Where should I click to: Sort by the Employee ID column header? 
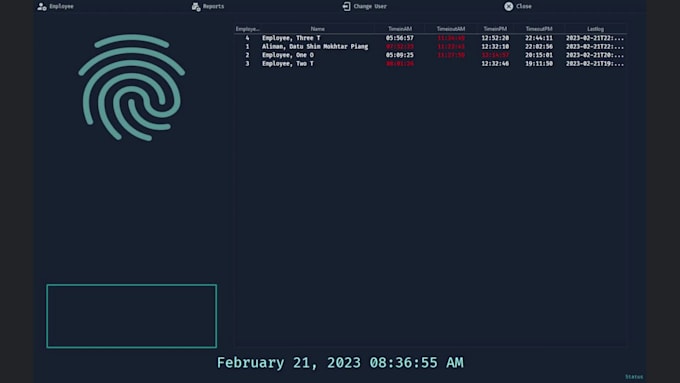[248, 29]
